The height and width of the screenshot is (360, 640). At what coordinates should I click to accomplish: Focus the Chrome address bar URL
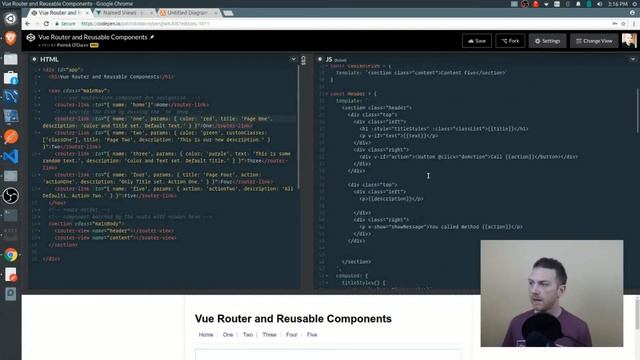click(x=145, y=24)
